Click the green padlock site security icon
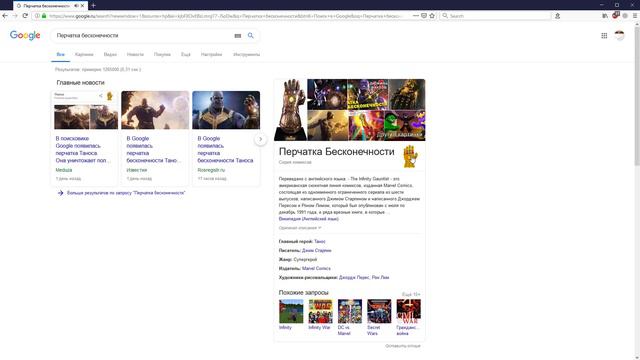This screenshot has width=640, height=360. pyautogui.click(x=44, y=16)
